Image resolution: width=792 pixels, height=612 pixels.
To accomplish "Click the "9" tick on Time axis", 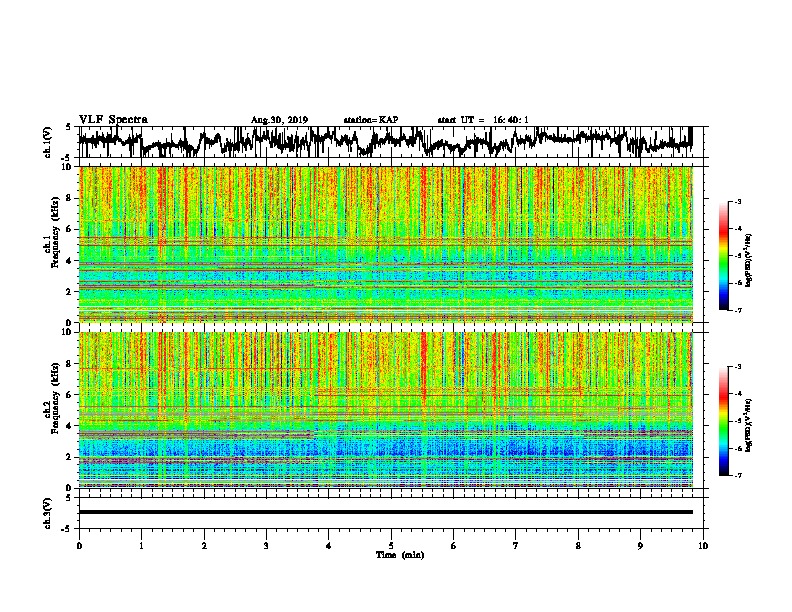I will pyautogui.click(x=640, y=546).
